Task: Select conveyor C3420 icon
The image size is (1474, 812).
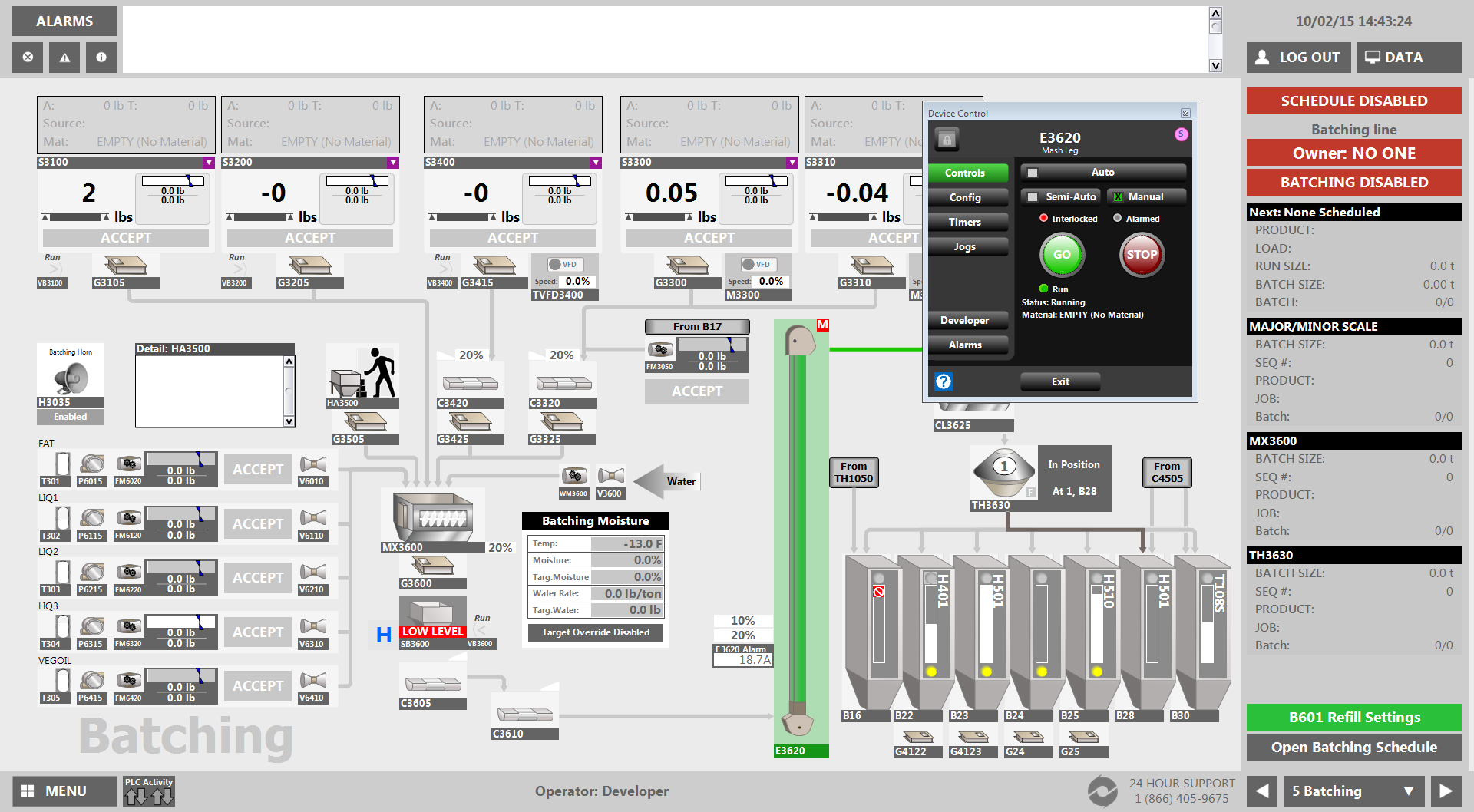Action: point(470,382)
